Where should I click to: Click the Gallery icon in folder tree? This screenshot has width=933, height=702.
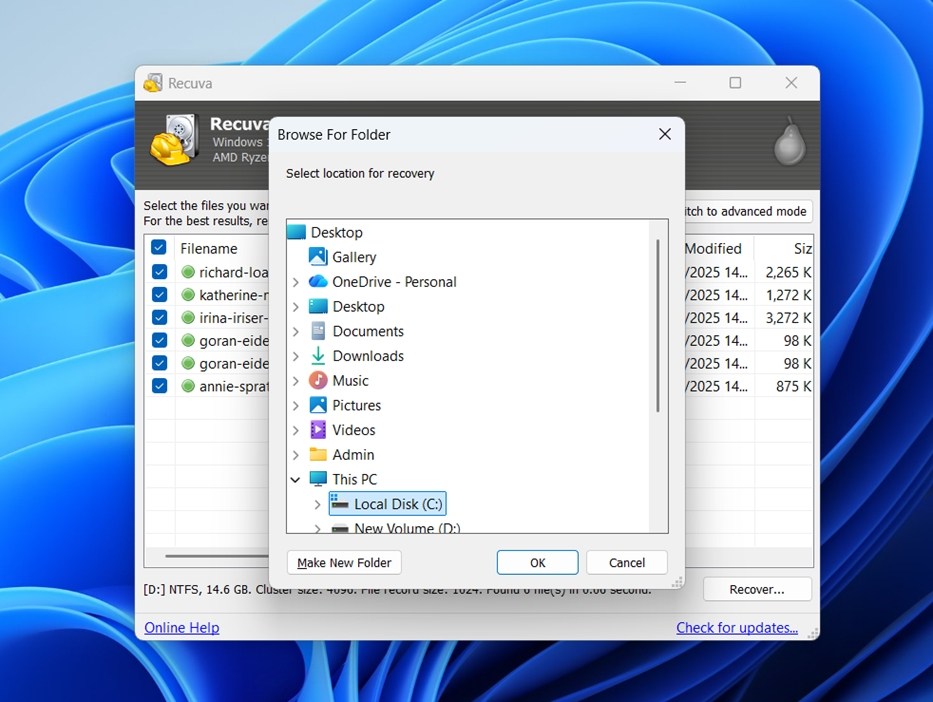point(318,257)
